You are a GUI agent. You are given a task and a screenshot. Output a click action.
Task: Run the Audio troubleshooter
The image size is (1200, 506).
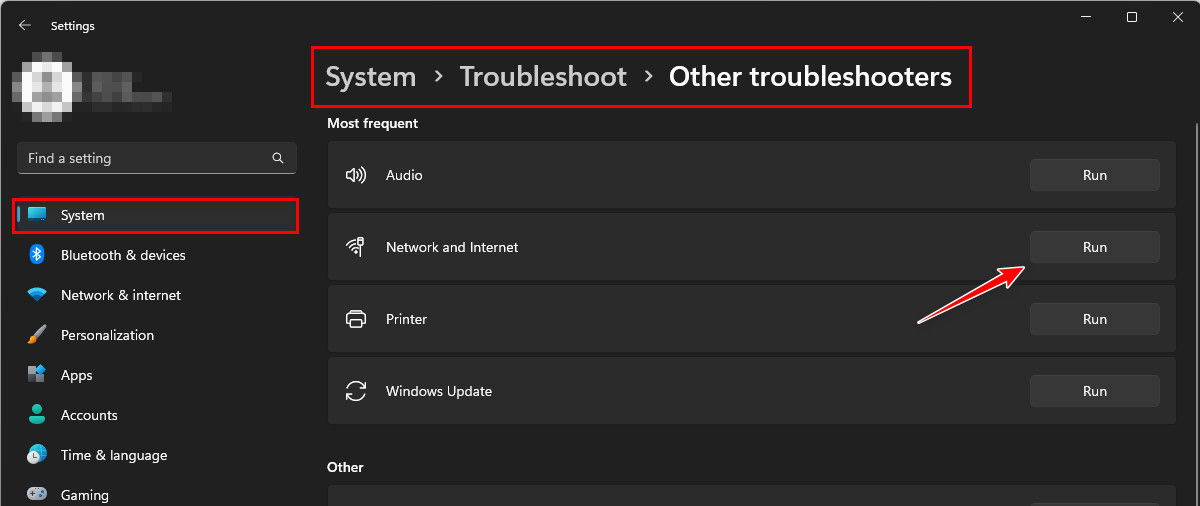(x=1094, y=175)
